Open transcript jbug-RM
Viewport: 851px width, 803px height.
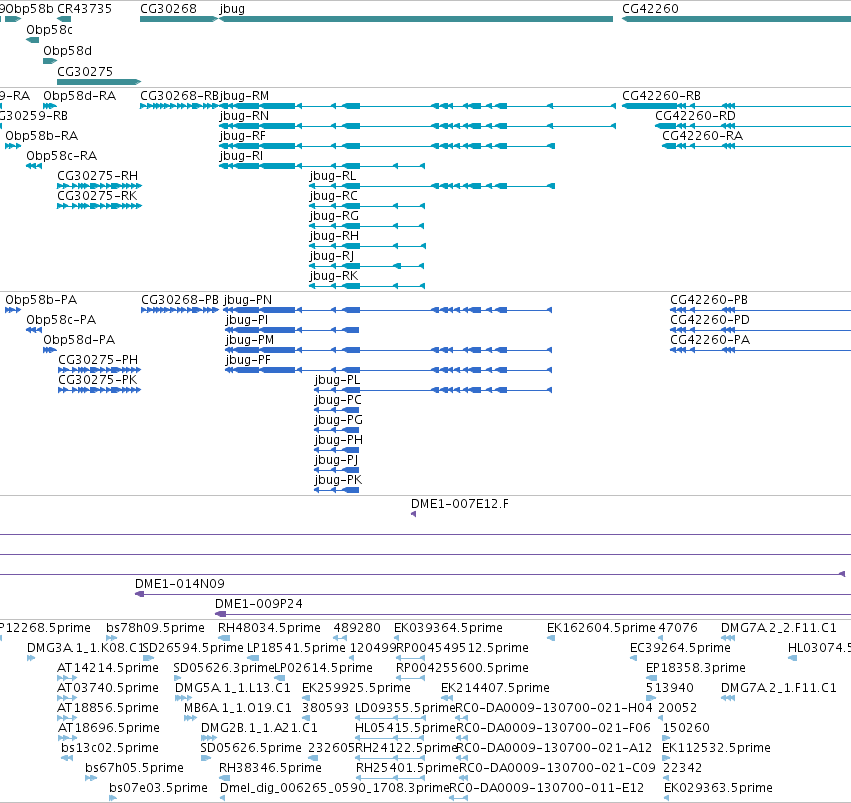click(417, 106)
